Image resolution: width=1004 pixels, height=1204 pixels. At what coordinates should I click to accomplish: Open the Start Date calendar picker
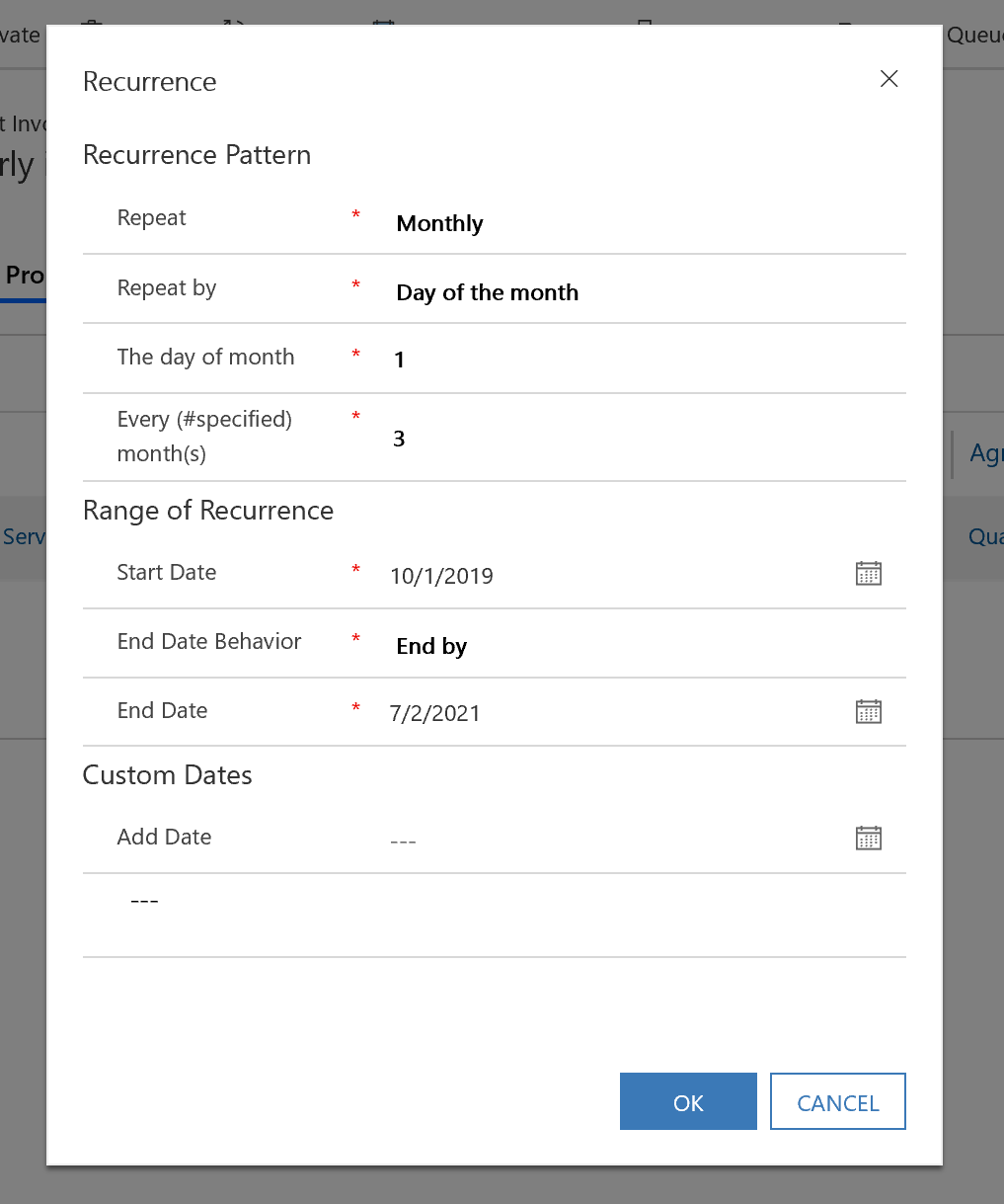pyautogui.click(x=868, y=574)
